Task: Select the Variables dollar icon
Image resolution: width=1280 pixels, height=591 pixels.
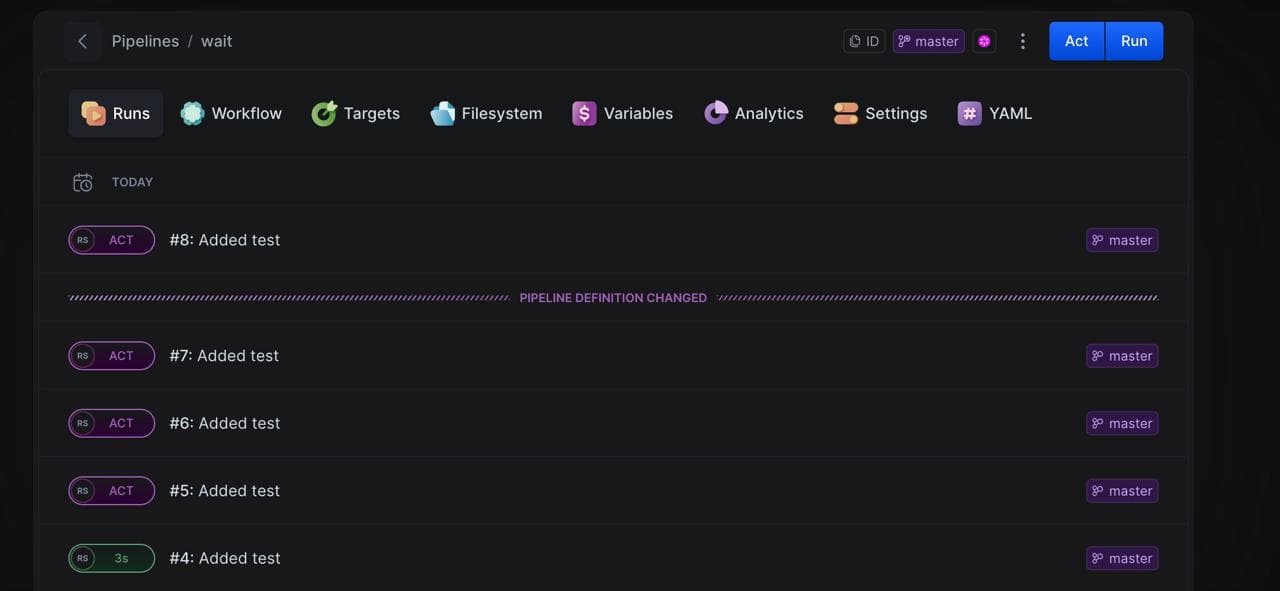Action: (x=584, y=113)
